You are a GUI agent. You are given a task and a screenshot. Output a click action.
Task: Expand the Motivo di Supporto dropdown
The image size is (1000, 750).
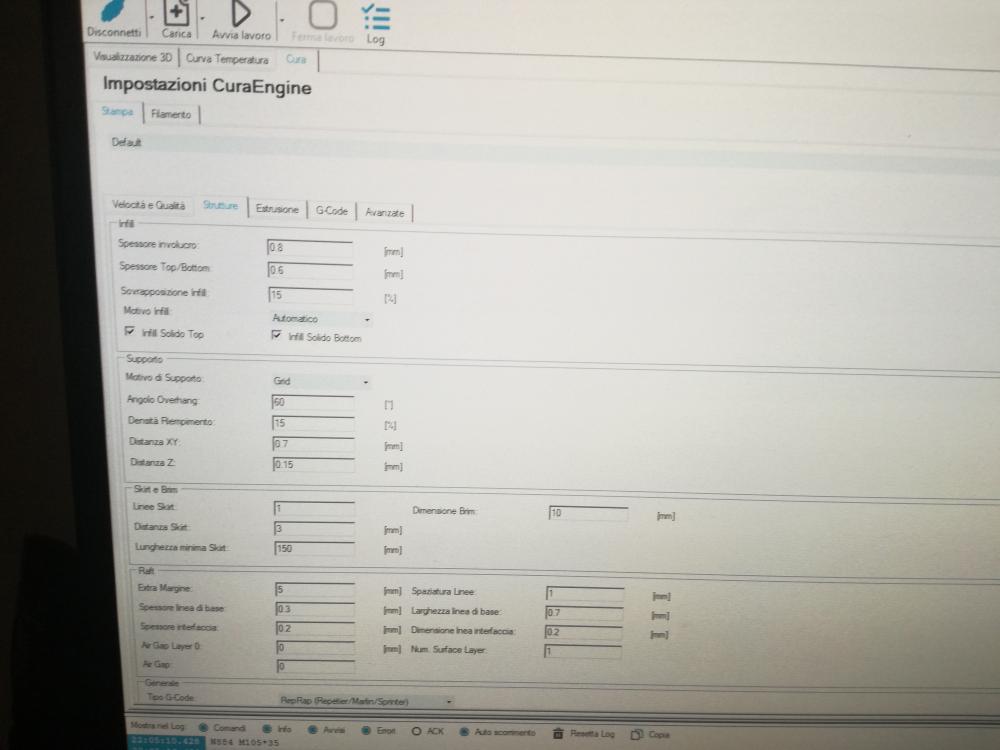(x=320, y=381)
